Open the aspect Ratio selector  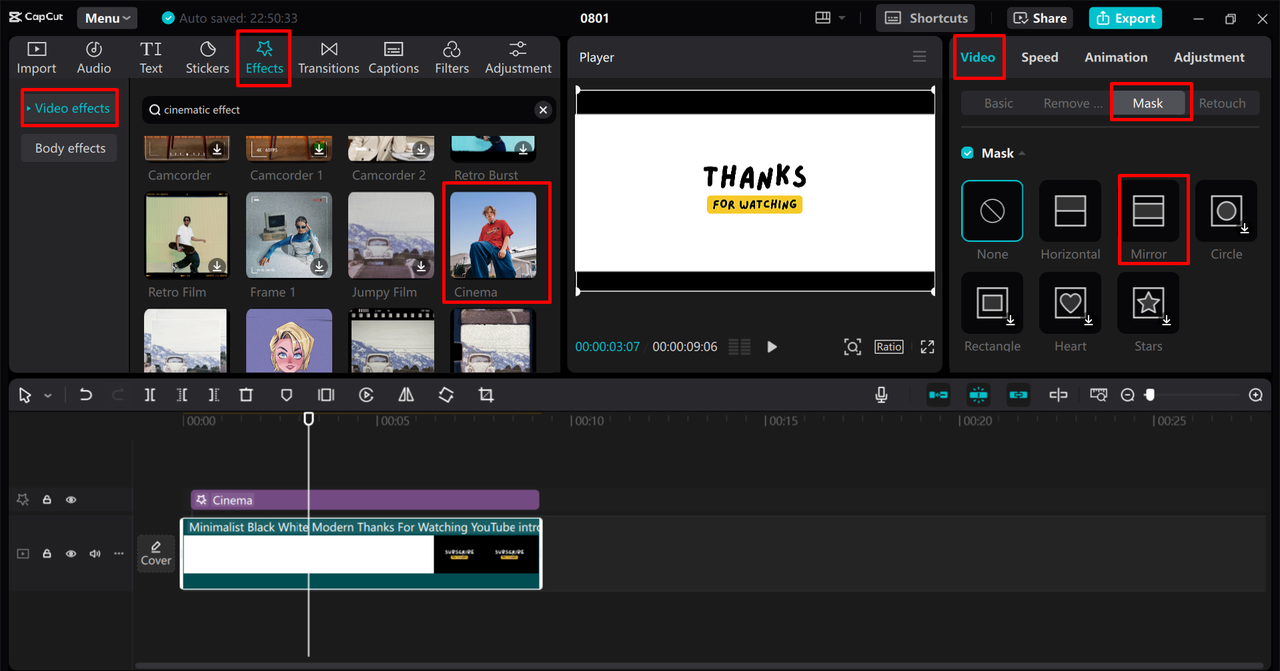(889, 347)
